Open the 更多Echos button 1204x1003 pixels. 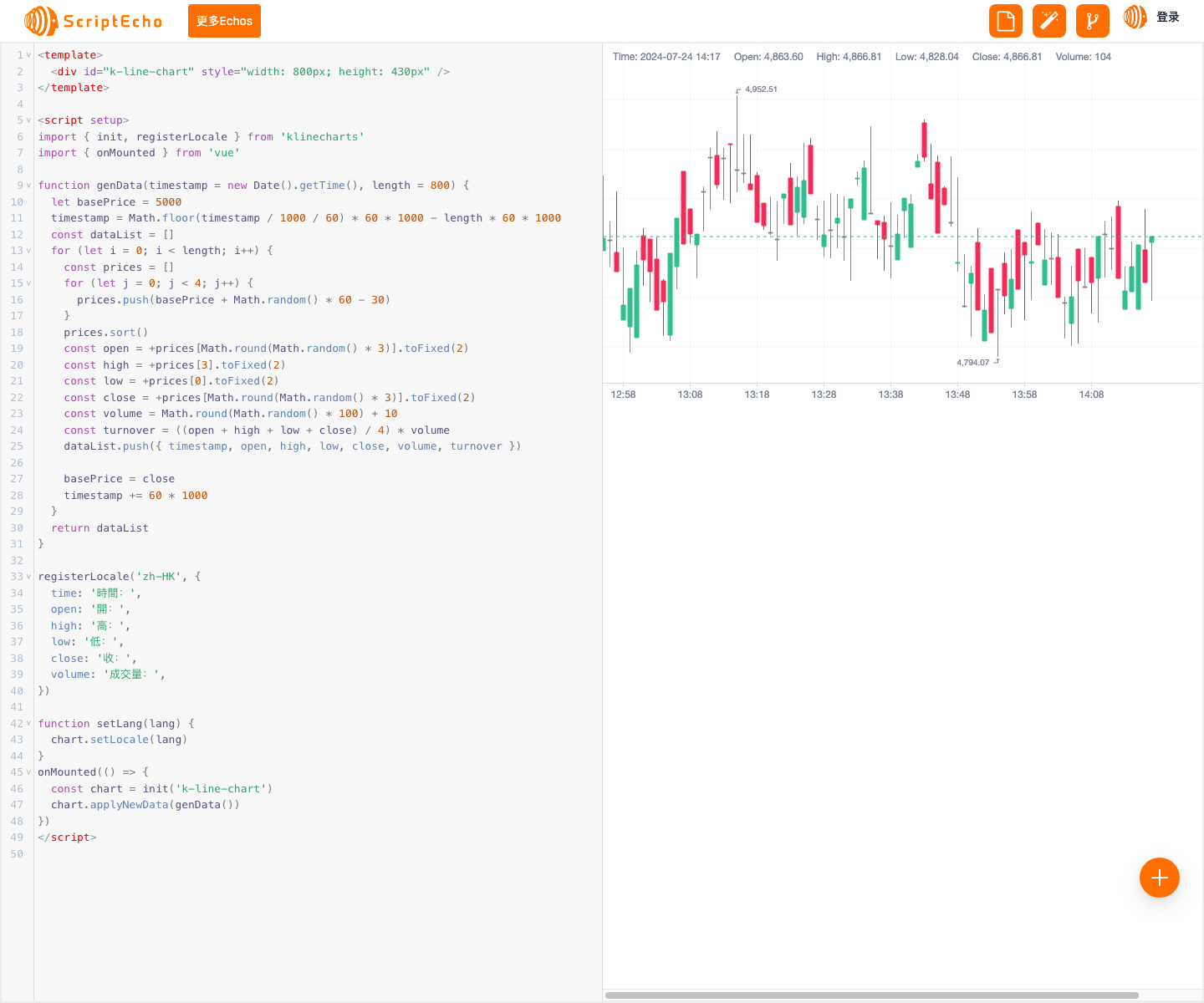pos(224,21)
